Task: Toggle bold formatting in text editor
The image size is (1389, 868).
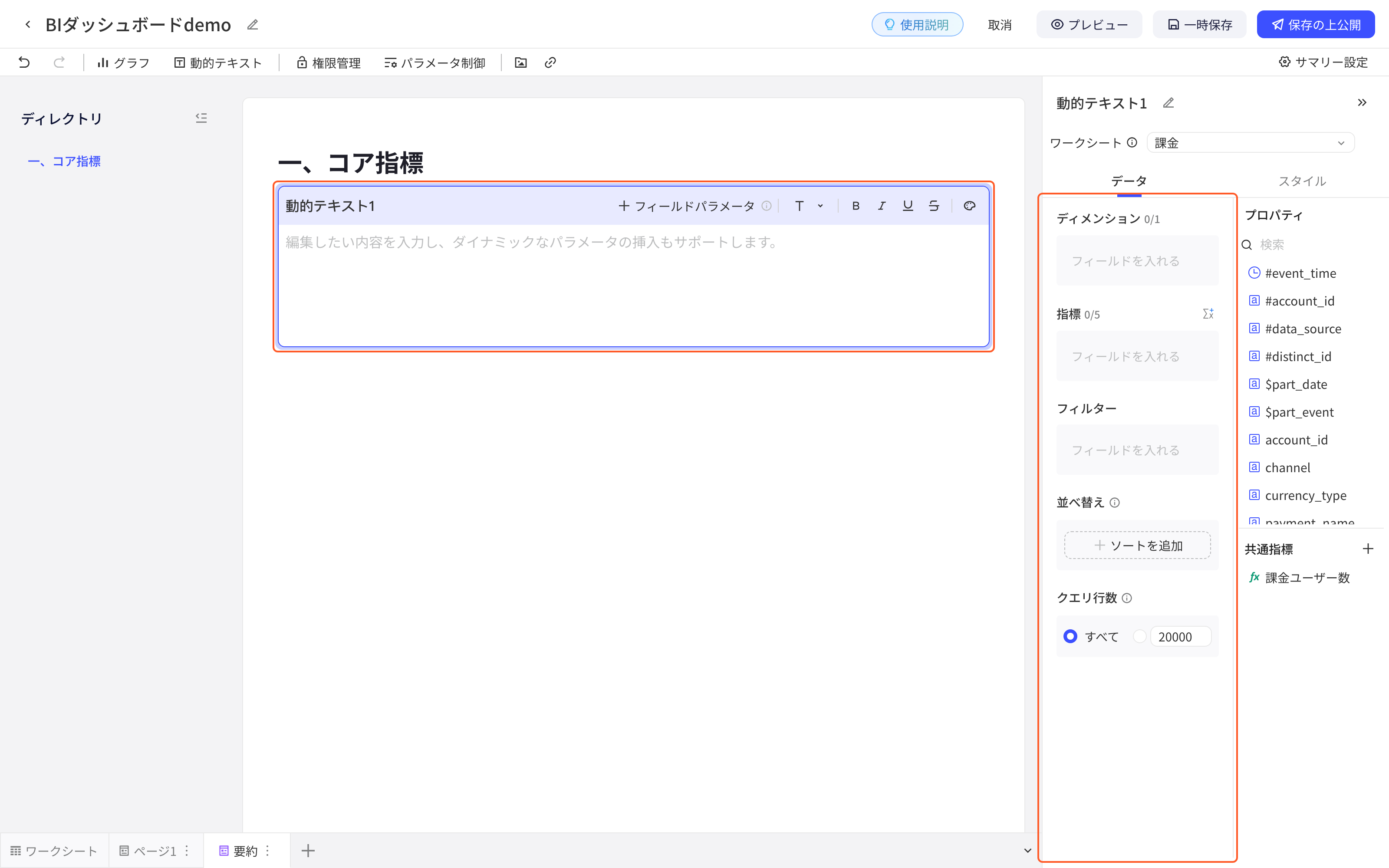Action: pos(856,206)
